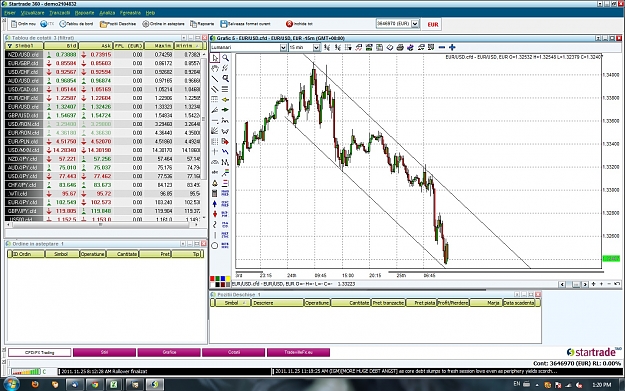Pick the green color swatch below chart toolbox
The width and height of the screenshot is (625, 391).
click(218, 279)
